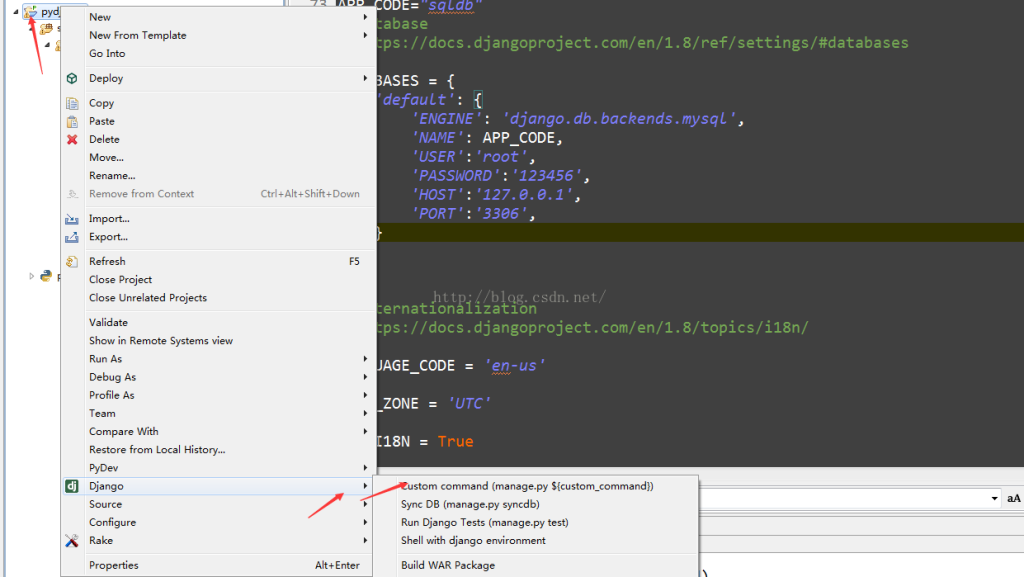The image size is (1024, 577).
Task: Click the True value in editor
Action: tap(455, 442)
